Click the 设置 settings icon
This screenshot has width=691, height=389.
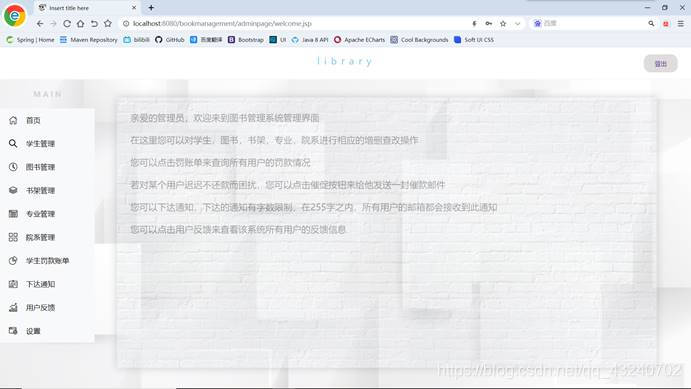point(13,330)
